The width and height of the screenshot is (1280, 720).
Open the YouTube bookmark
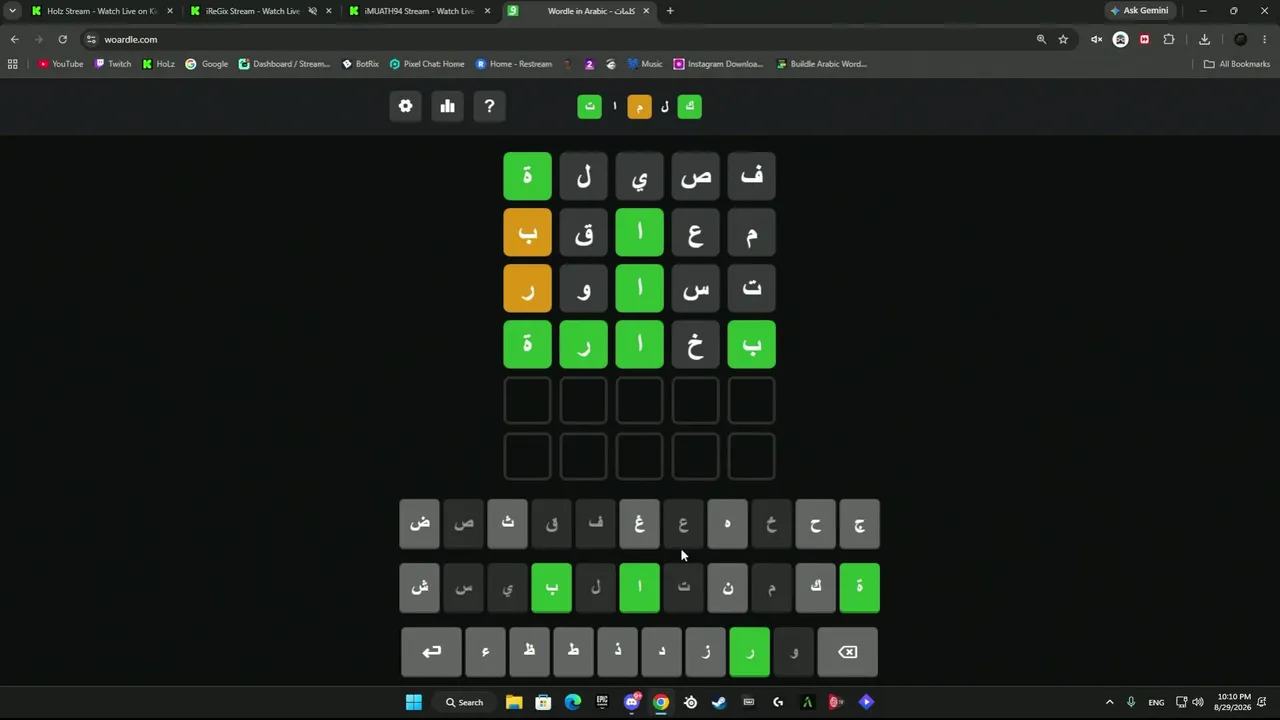(60, 64)
